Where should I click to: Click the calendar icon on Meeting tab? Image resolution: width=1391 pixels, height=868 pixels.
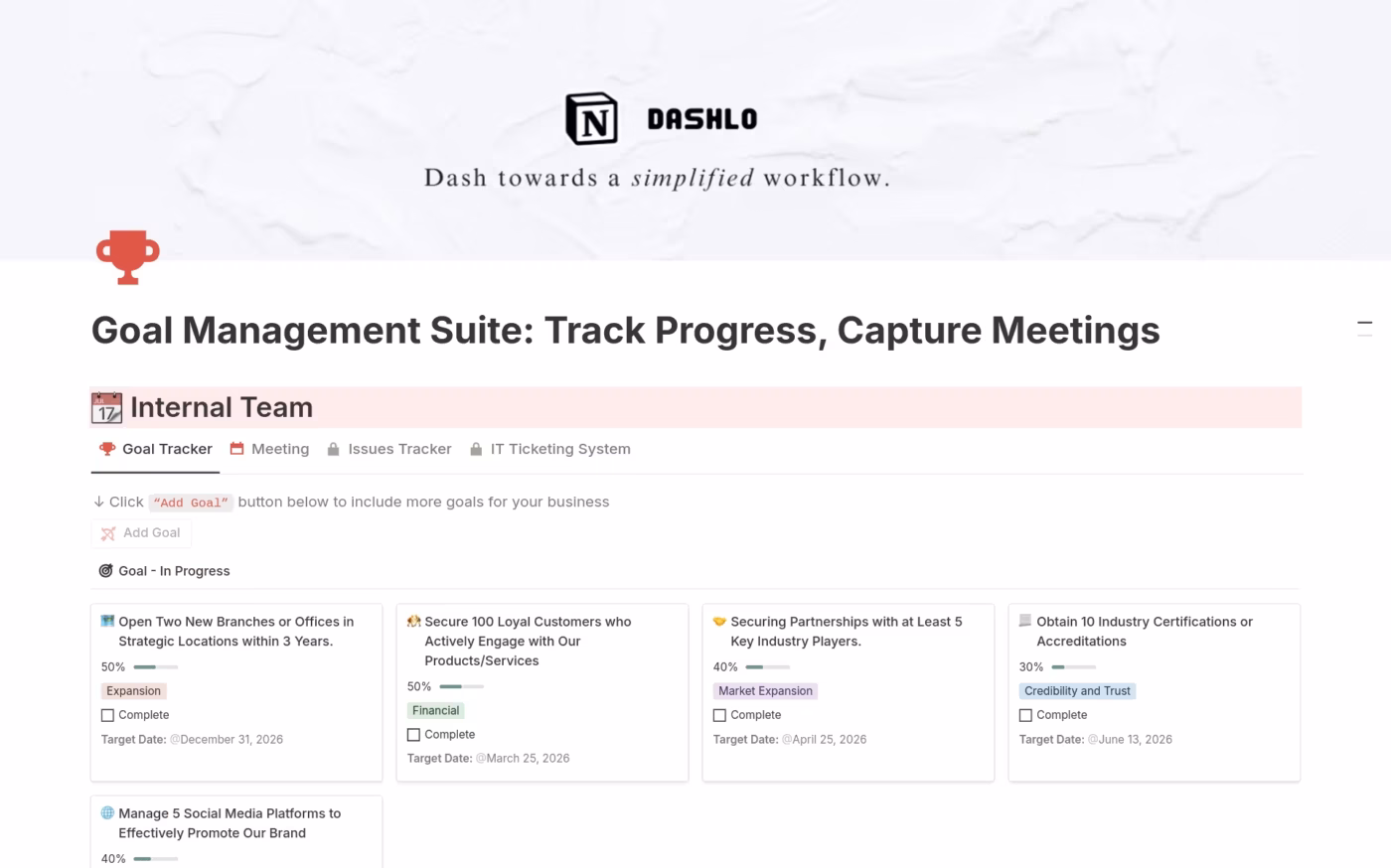tap(236, 449)
